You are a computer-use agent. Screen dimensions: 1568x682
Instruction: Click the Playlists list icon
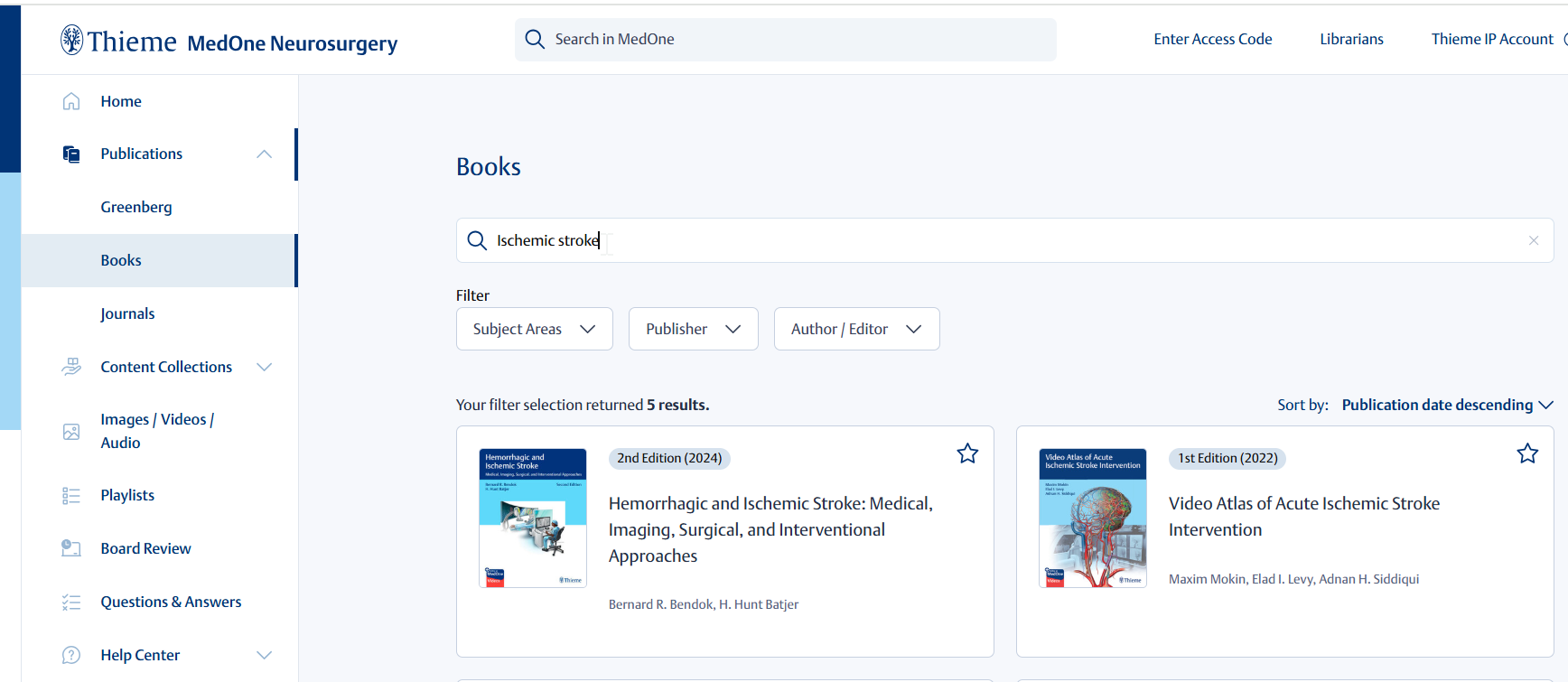[x=71, y=496]
